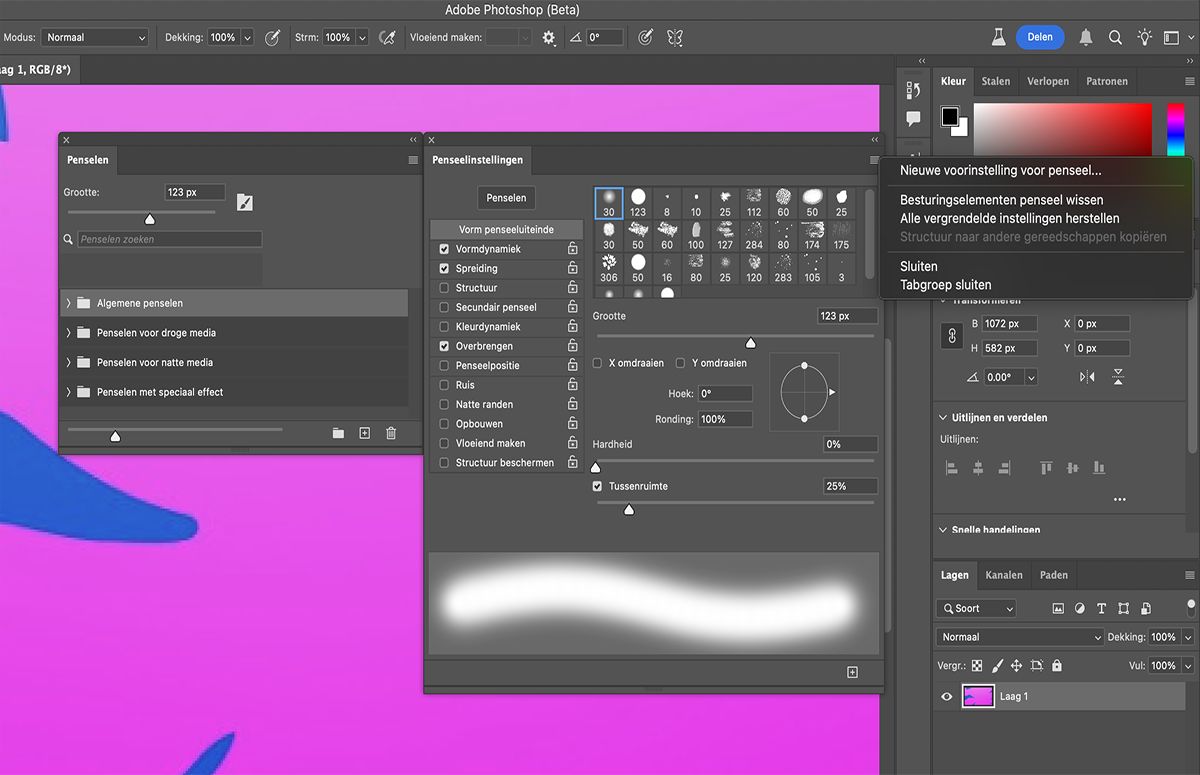This screenshot has width=1200, height=775.
Task: Open beta flask icon in top bar
Action: [998, 37]
